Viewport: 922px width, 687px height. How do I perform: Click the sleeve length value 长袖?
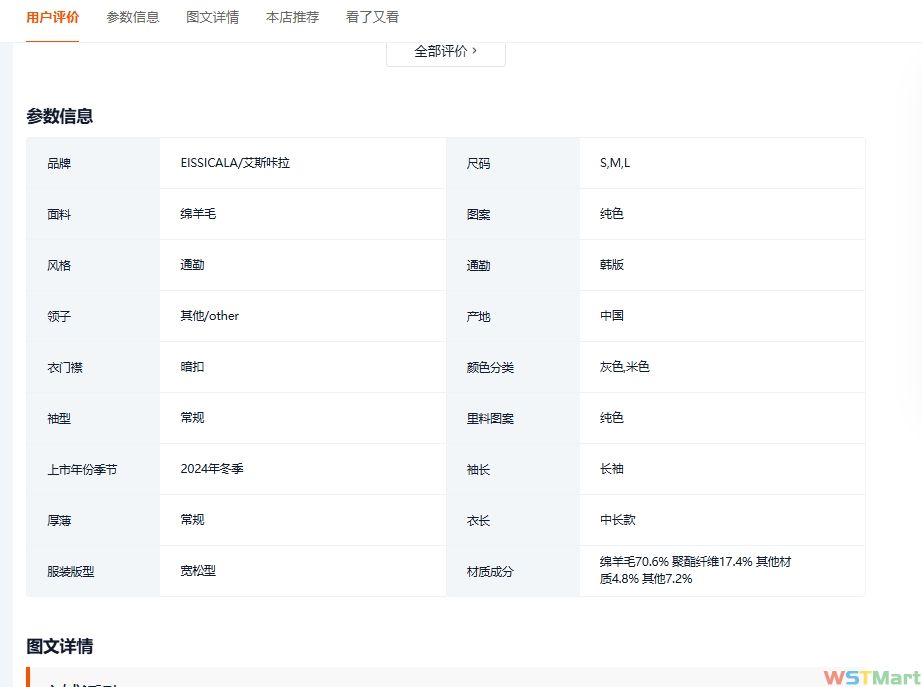tap(612, 469)
